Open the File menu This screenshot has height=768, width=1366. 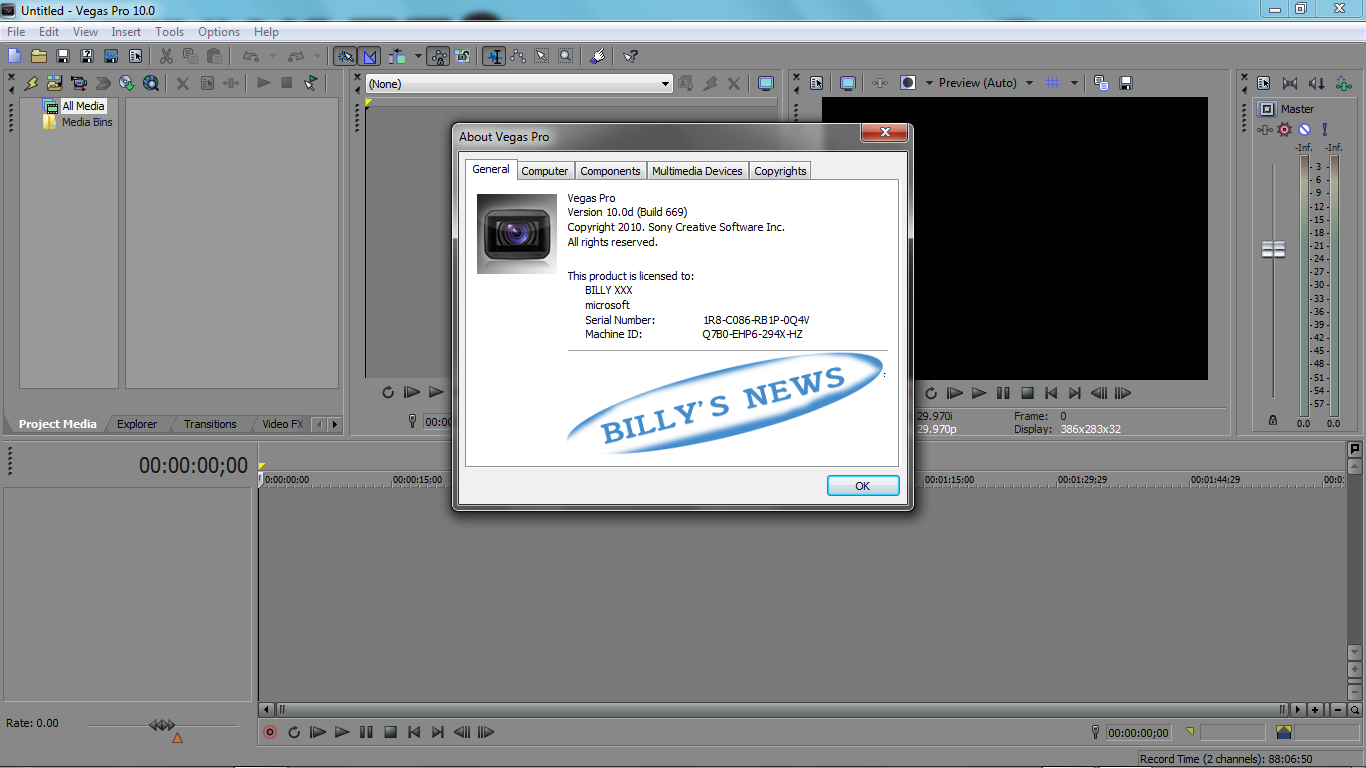tap(15, 32)
